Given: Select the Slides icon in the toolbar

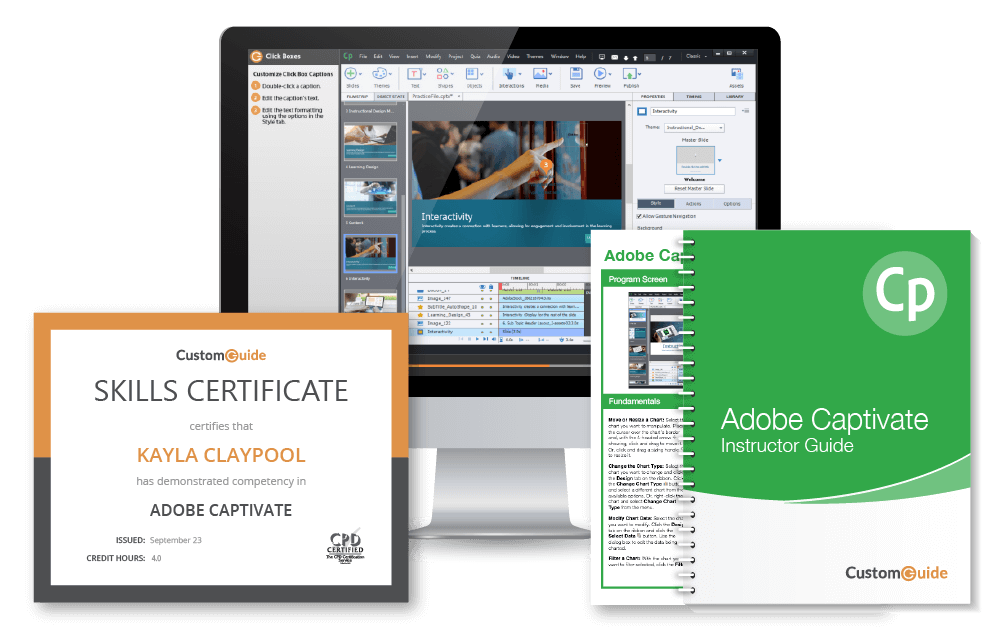Looking at the screenshot, I should pyautogui.click(x=350, y=74).
